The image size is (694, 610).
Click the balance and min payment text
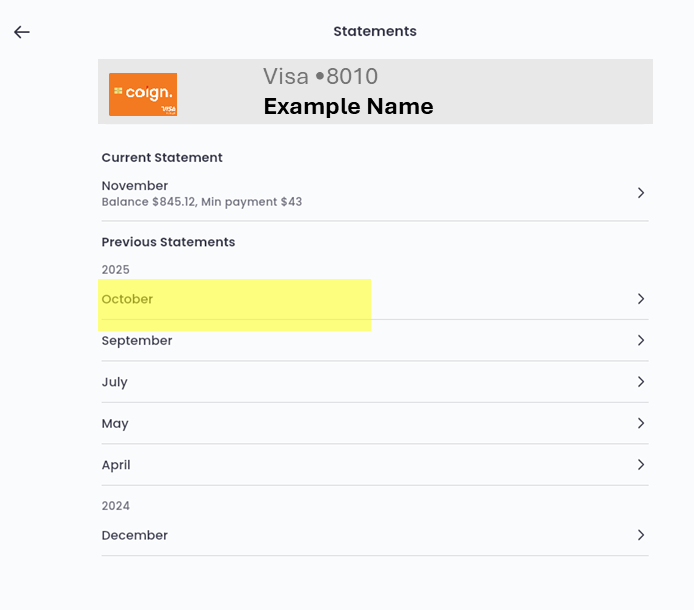pos(202,202)
